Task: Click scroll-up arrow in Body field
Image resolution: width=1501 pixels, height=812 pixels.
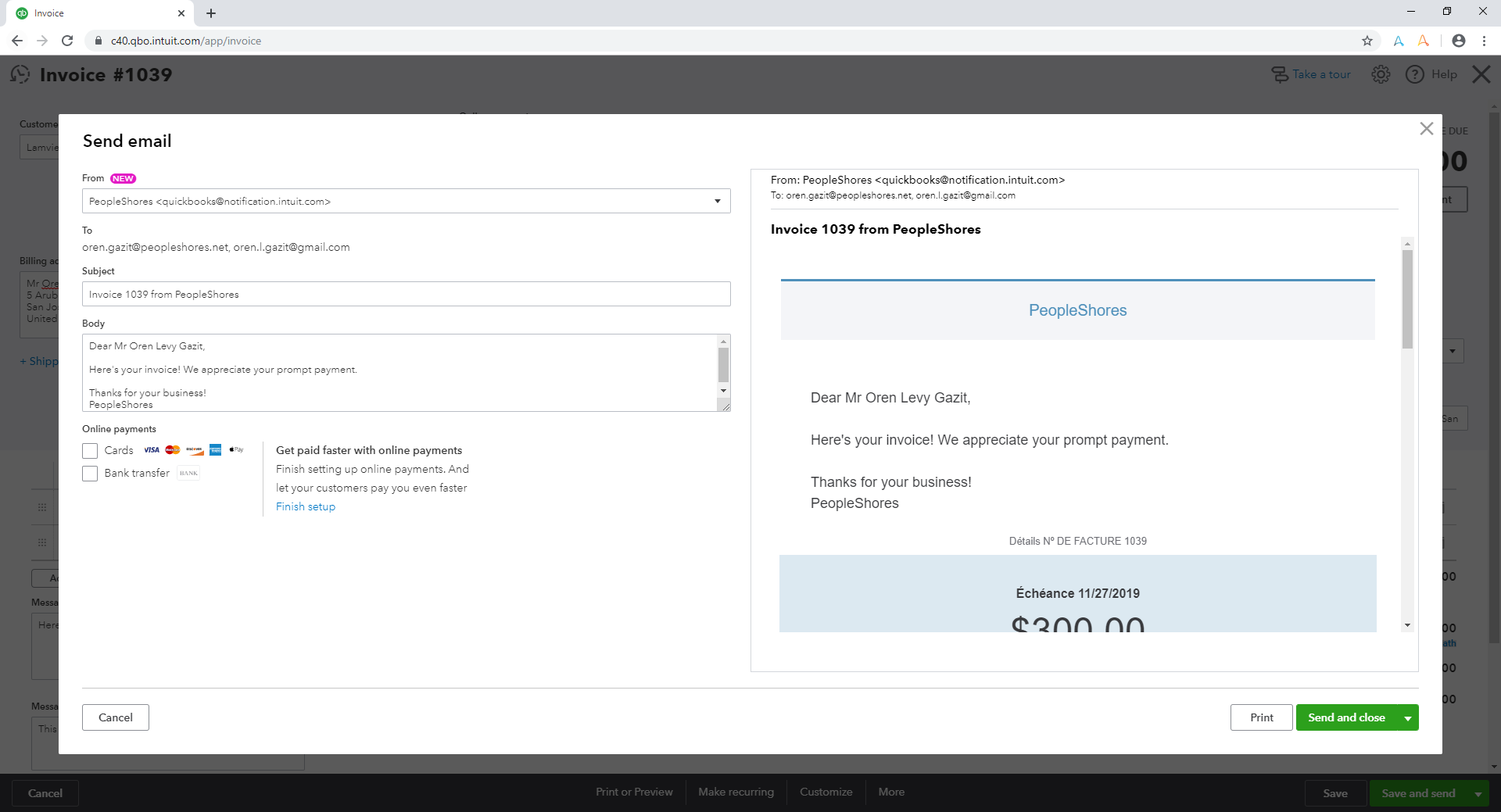Action: [x=724, y=342]
